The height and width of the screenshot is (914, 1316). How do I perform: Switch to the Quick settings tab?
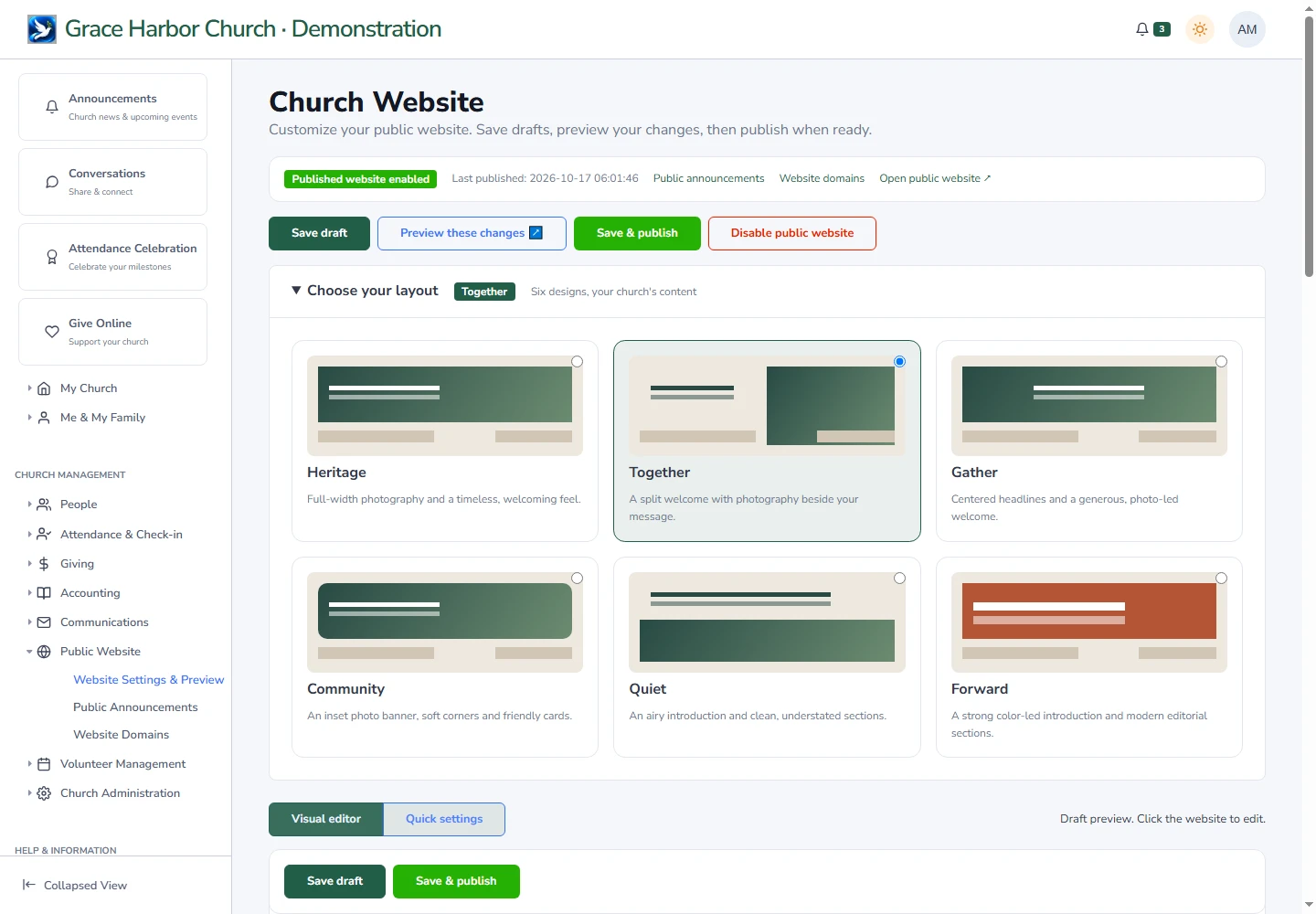pos(444,819)
